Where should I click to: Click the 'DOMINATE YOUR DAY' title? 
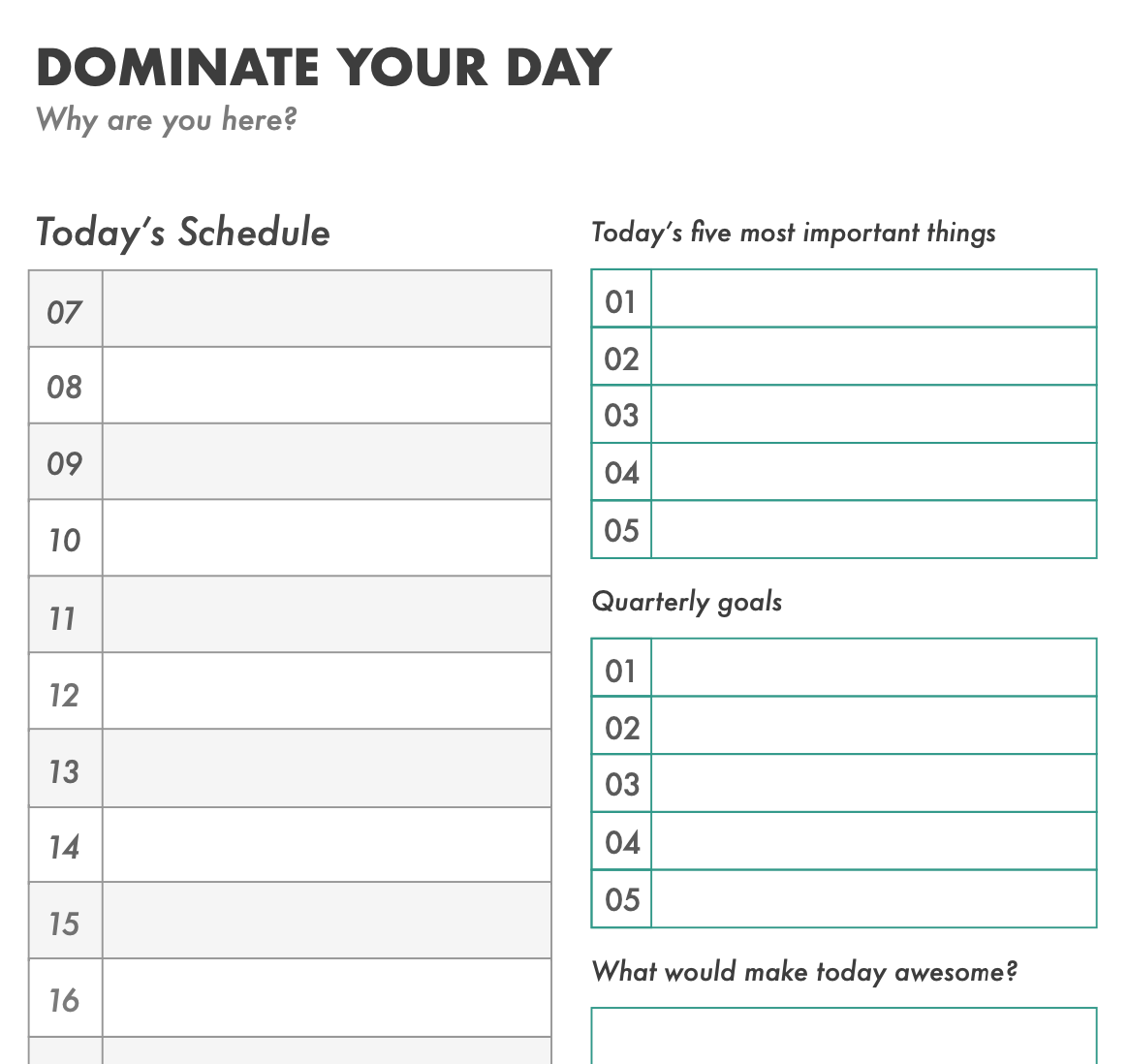click(324, 67)
